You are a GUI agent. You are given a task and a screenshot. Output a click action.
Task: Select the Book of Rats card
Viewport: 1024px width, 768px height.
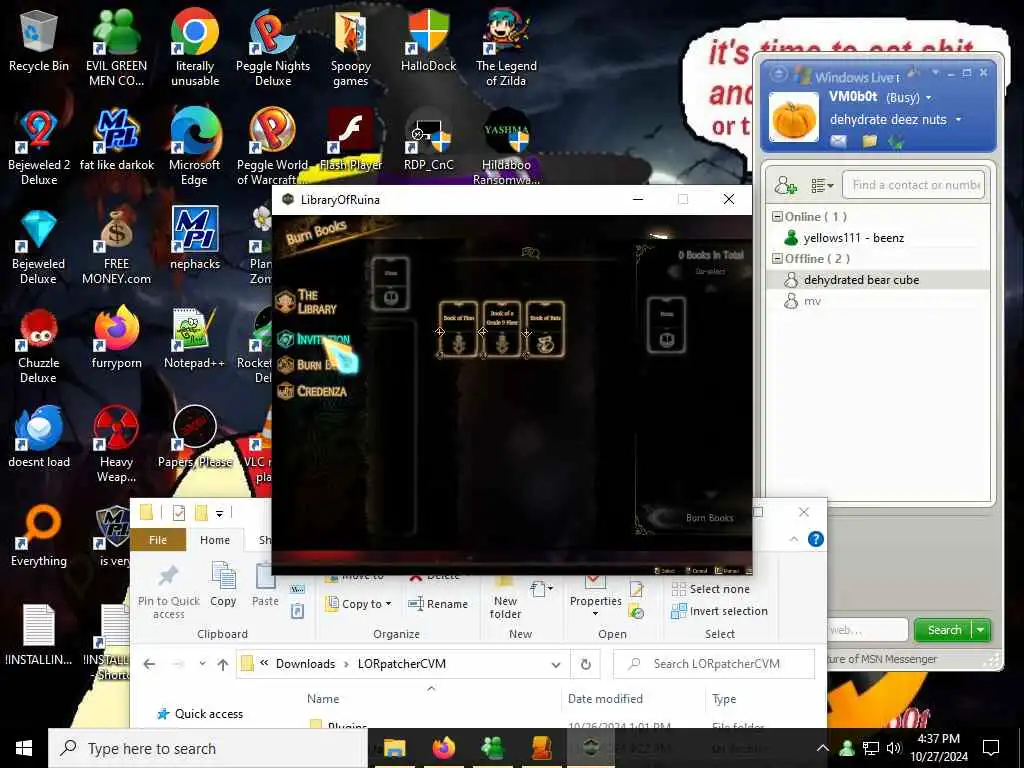(x=545, y=329)
